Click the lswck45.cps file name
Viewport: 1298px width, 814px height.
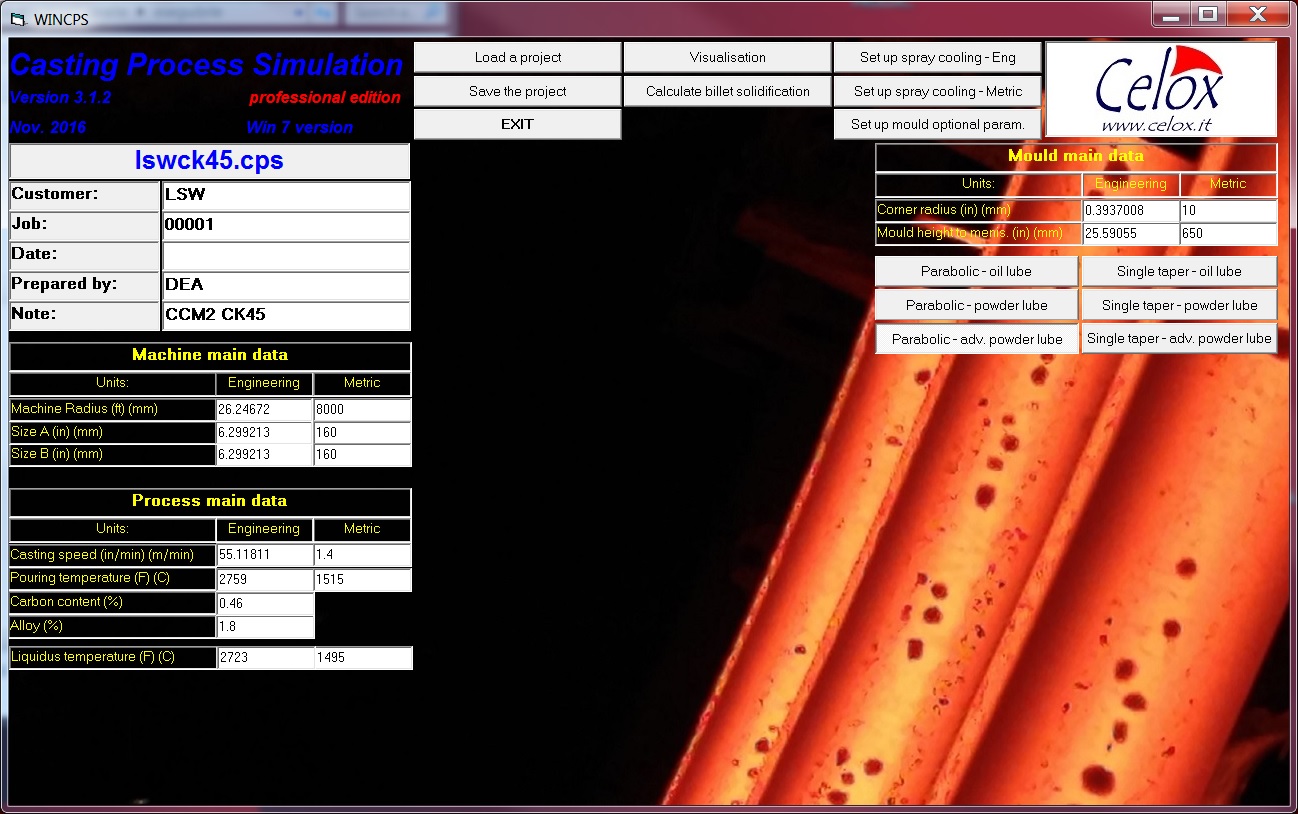(209, 161)
